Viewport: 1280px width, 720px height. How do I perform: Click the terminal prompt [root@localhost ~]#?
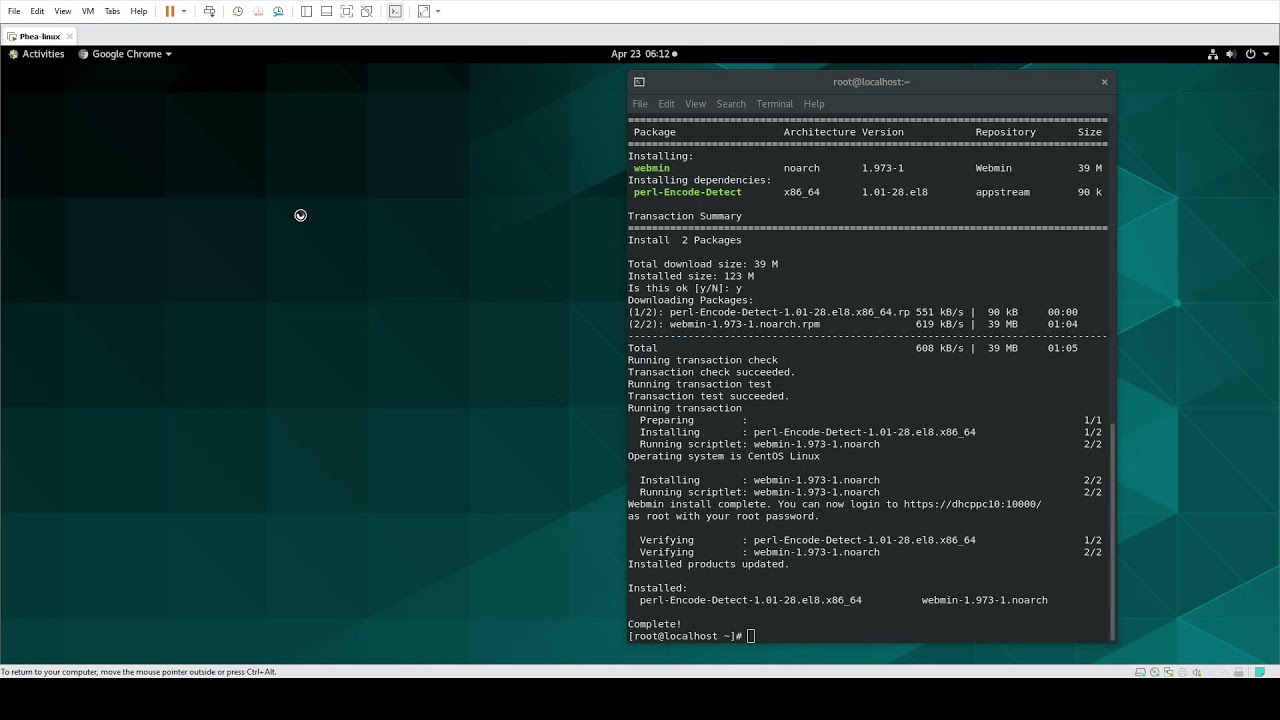tap(685, 636)
